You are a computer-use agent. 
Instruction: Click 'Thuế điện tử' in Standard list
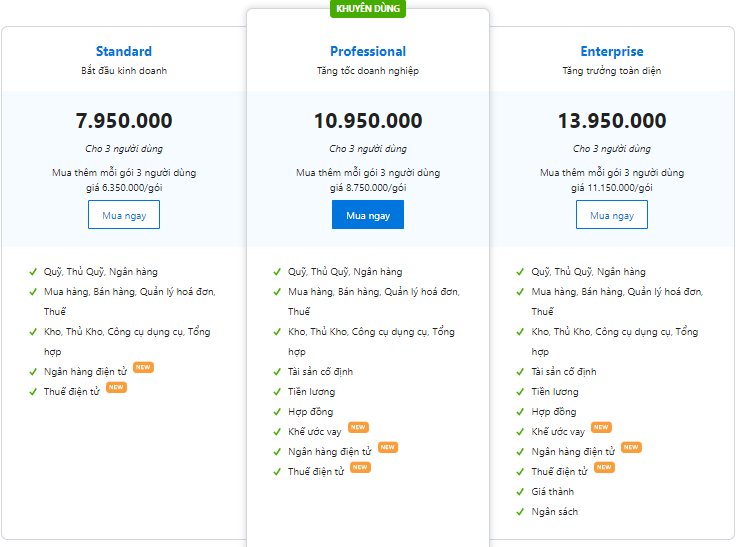(x=72, y=391)
